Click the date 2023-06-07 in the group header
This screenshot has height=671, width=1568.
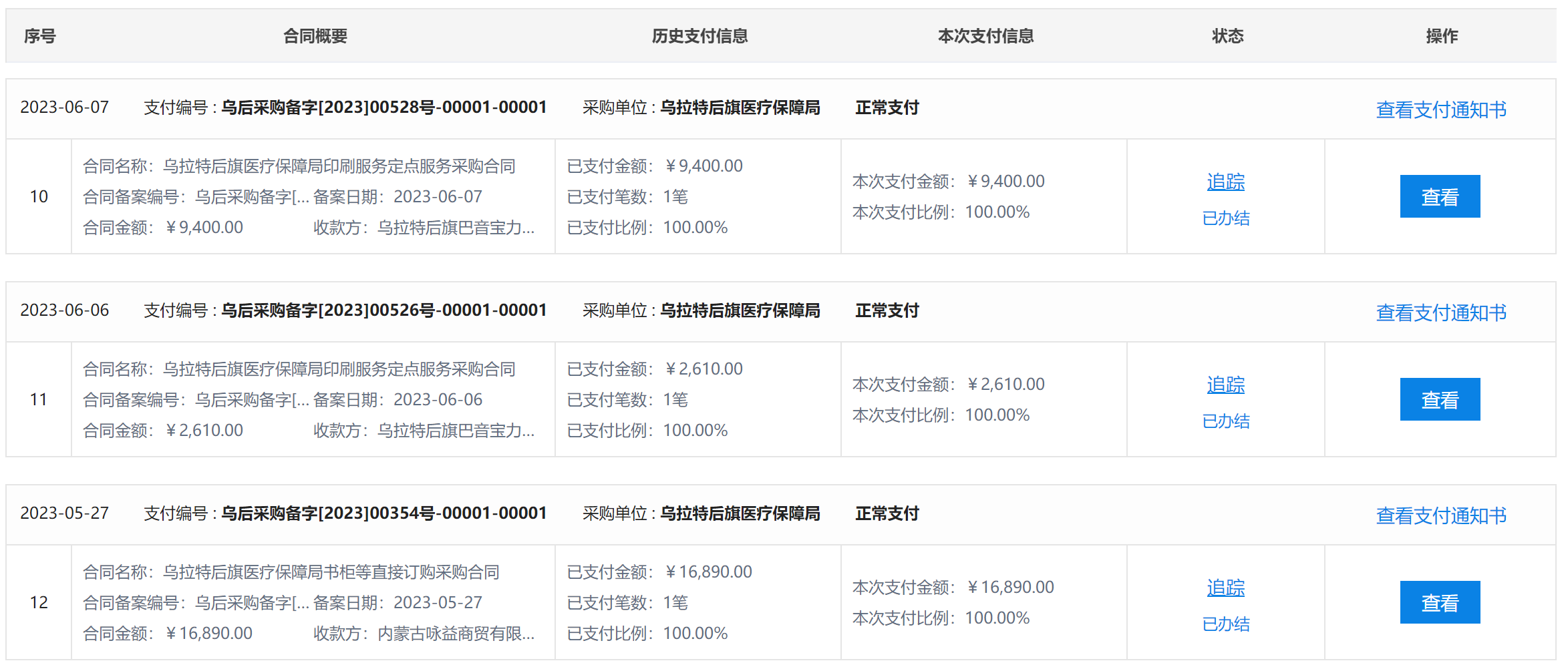click(x=64, y=107)
